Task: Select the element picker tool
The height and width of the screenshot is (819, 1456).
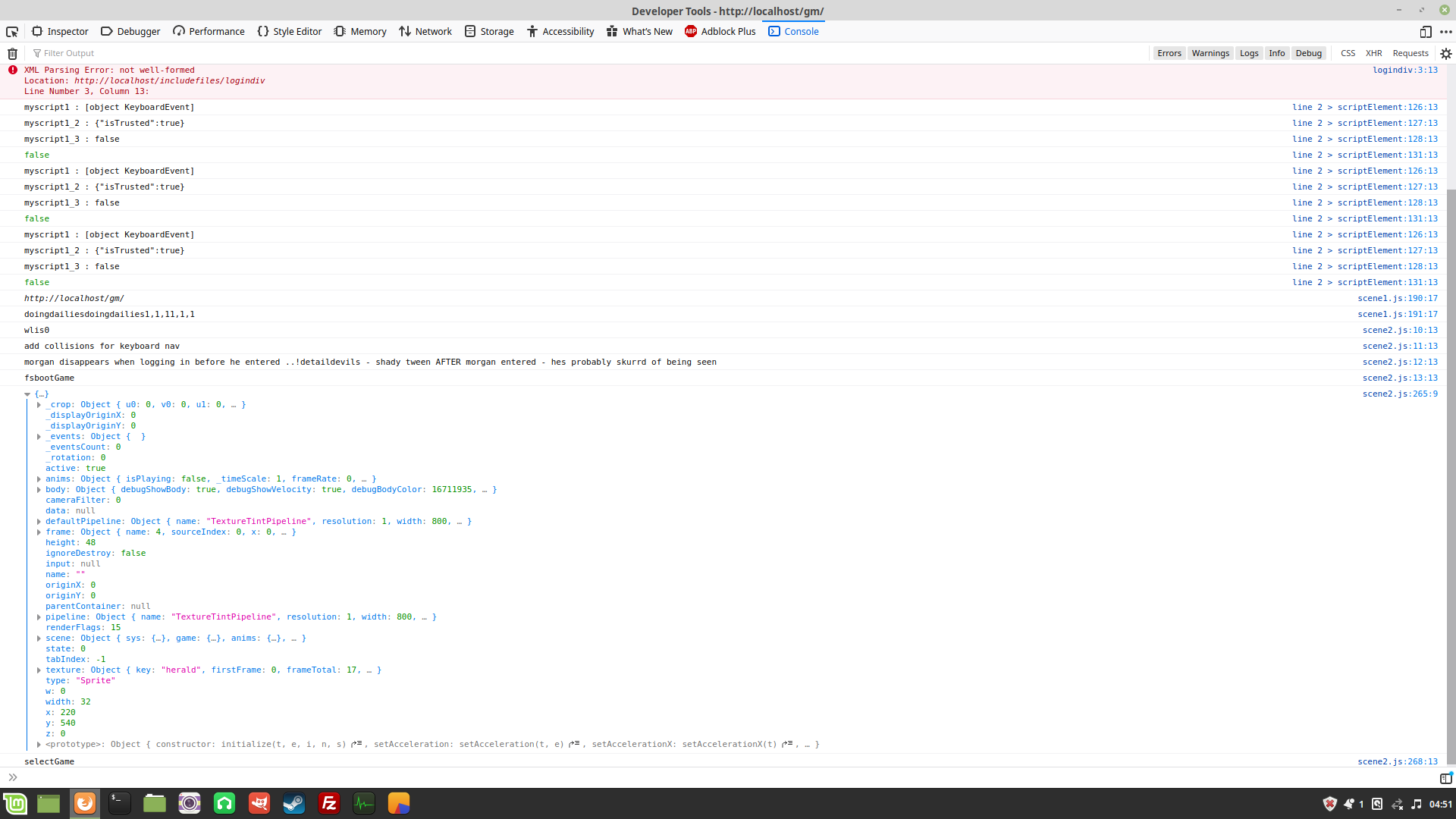Action: [x=11, y=32]
